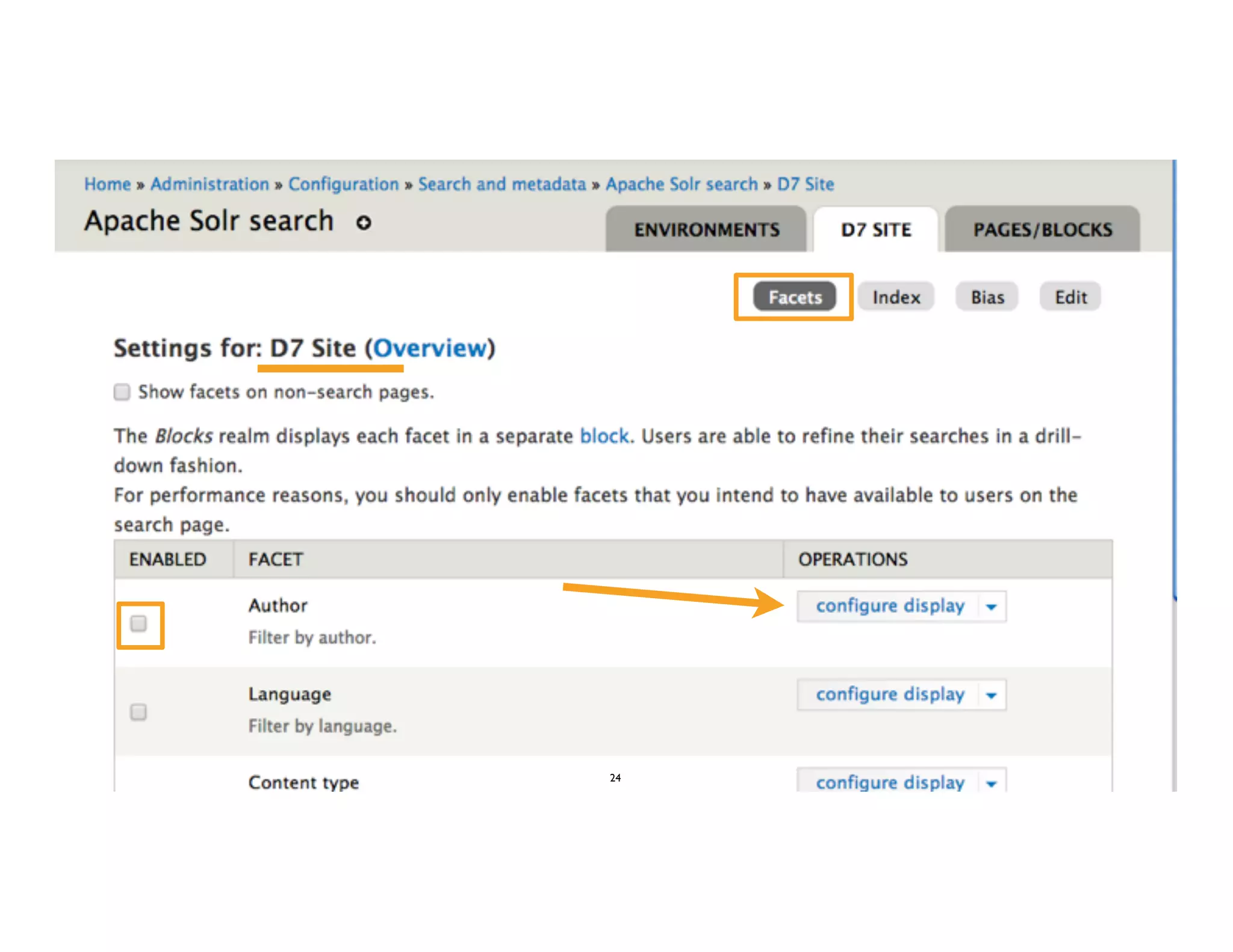Screen dimensions: 1233x952
Task: Enable the Author facet checkbox
Action: coord(138,623)
